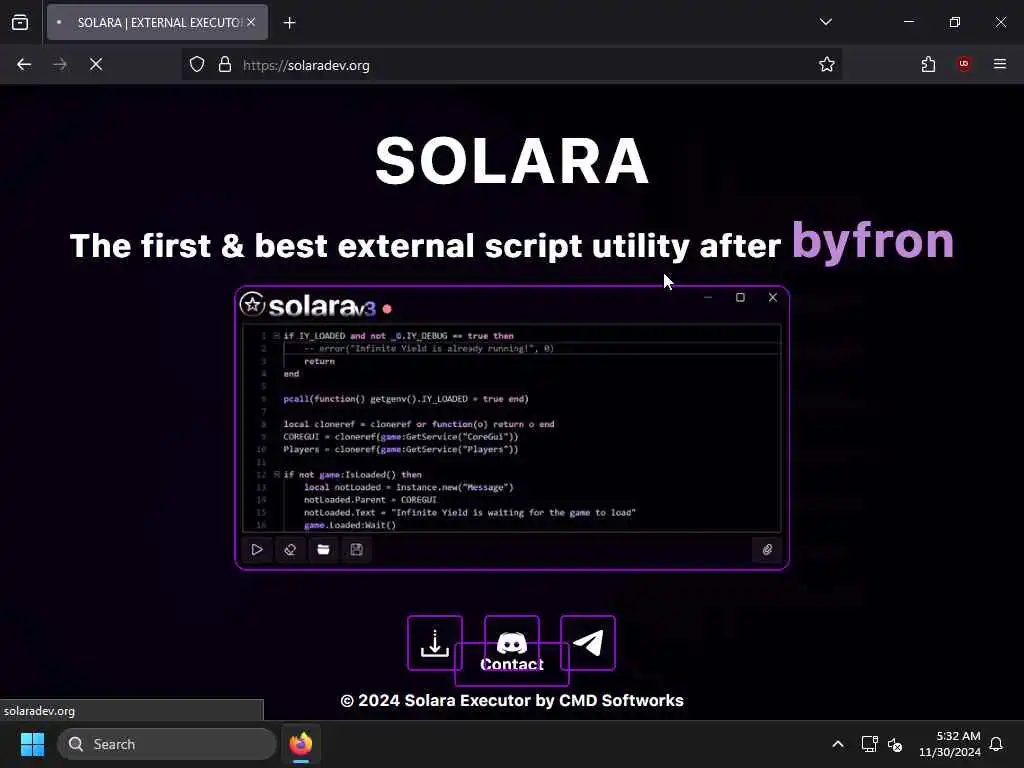Viewport: 1024px width, 768px height.
Task: Show hidden system tray icons
Action: (x=838, y=744)
